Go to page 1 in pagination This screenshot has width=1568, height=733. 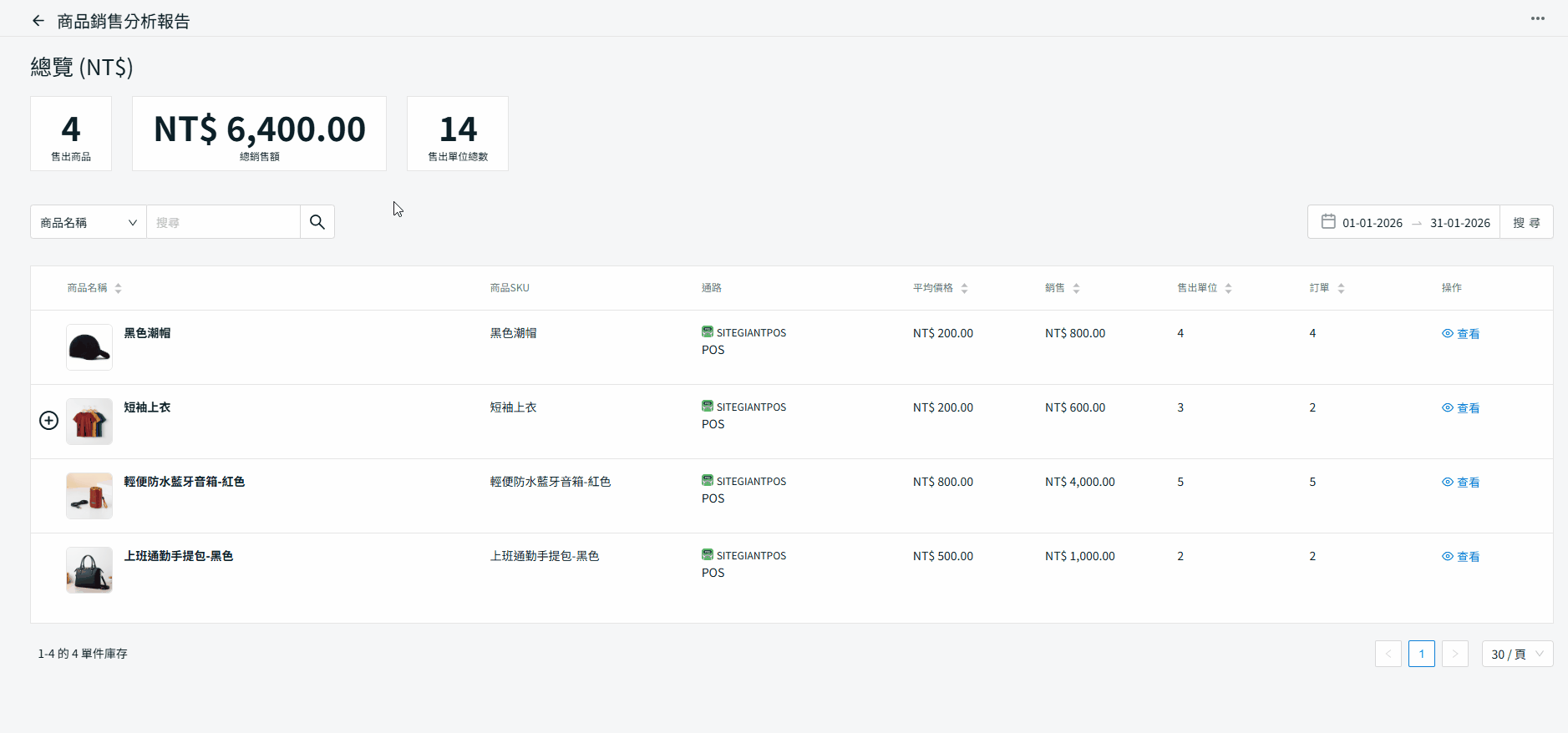coord(1421,654)
